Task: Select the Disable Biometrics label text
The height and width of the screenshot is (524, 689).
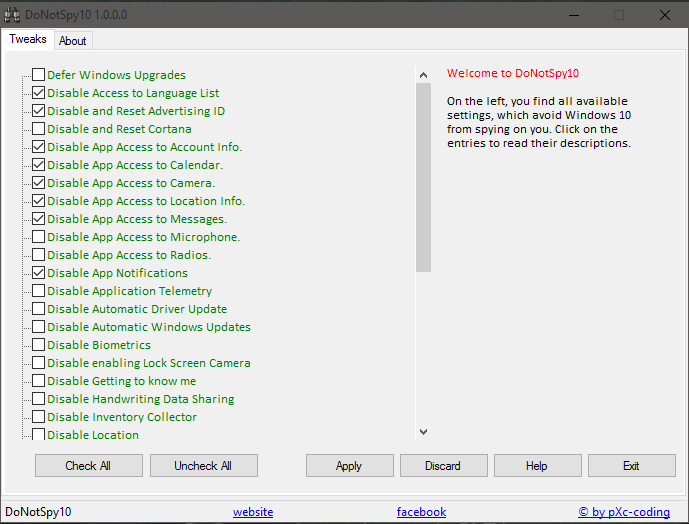Action: coord(99,345)
